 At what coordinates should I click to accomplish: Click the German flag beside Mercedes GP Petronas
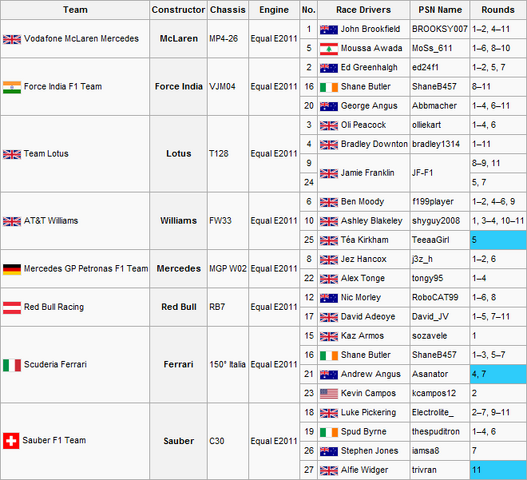tap(12, 269)
